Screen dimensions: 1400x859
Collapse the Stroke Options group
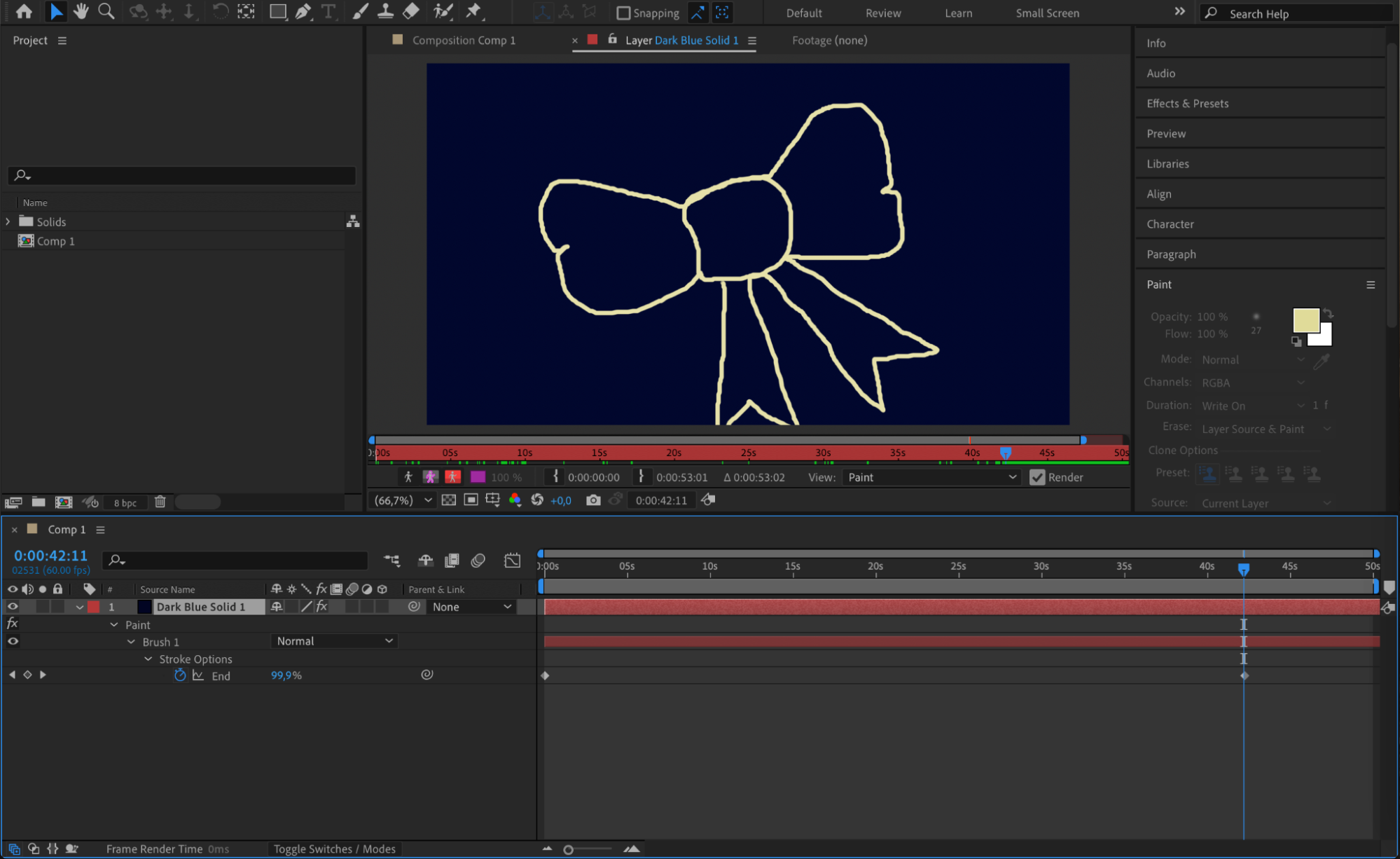[x=148, y=659]
